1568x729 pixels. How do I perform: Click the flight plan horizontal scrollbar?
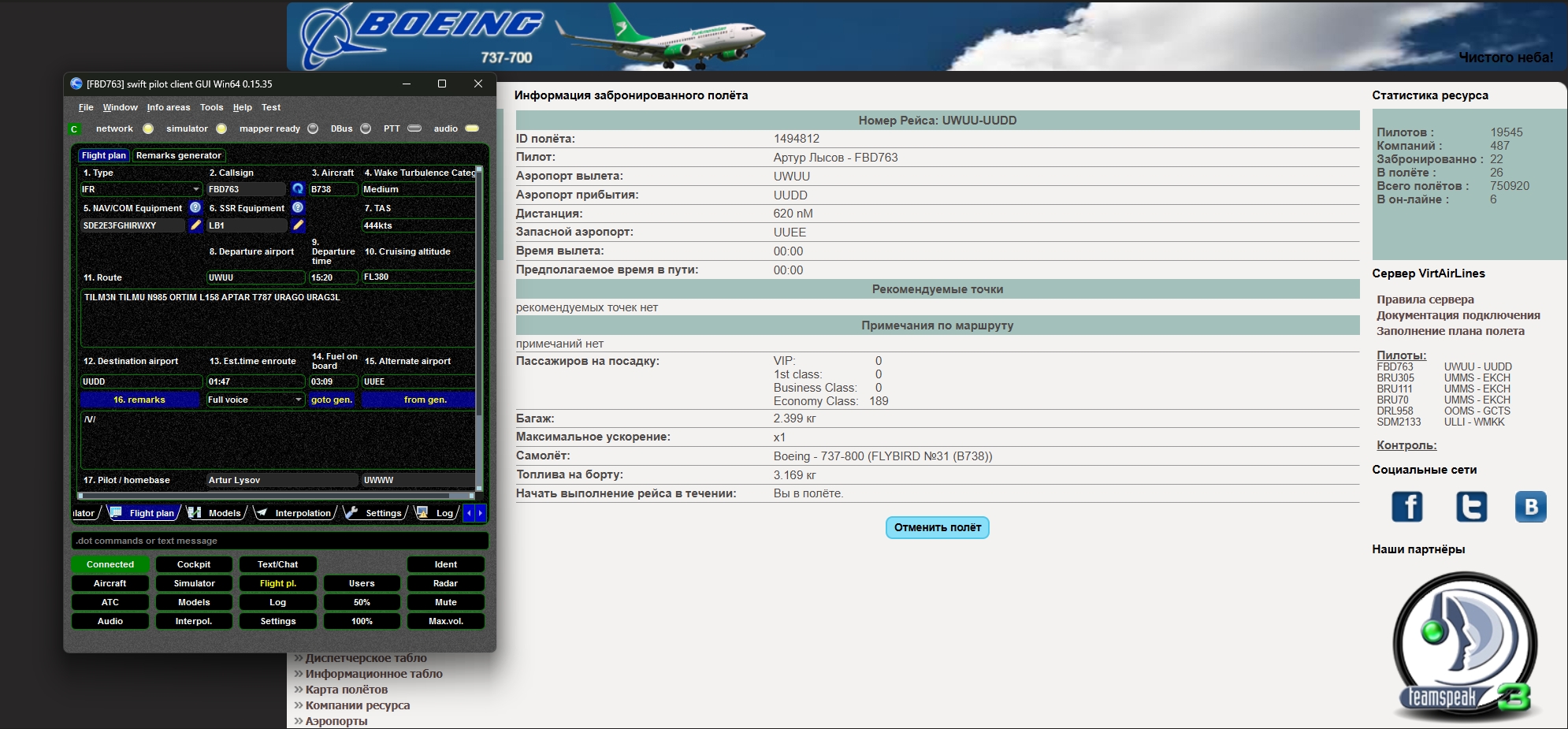coord(276,496)
